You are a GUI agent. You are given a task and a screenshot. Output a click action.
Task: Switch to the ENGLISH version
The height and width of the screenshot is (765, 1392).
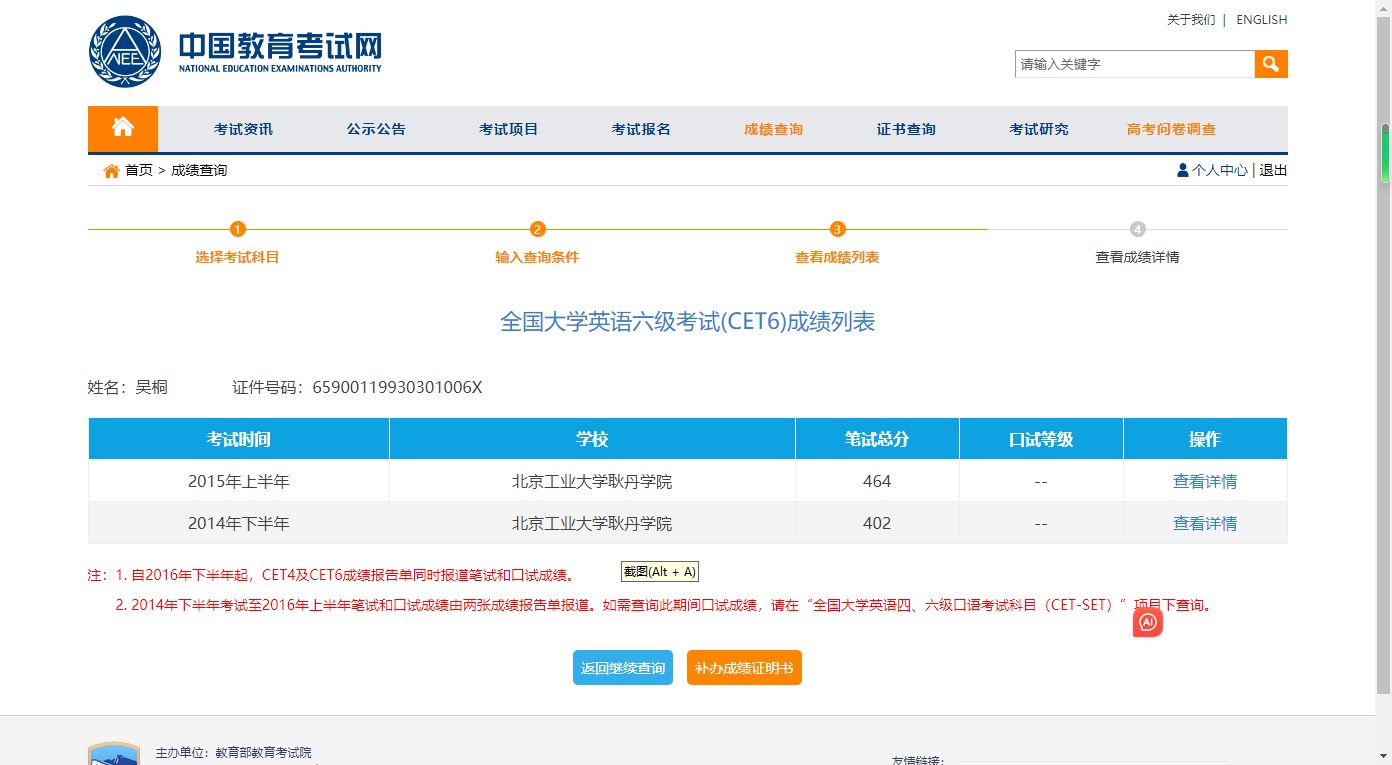click(1262, 20)
